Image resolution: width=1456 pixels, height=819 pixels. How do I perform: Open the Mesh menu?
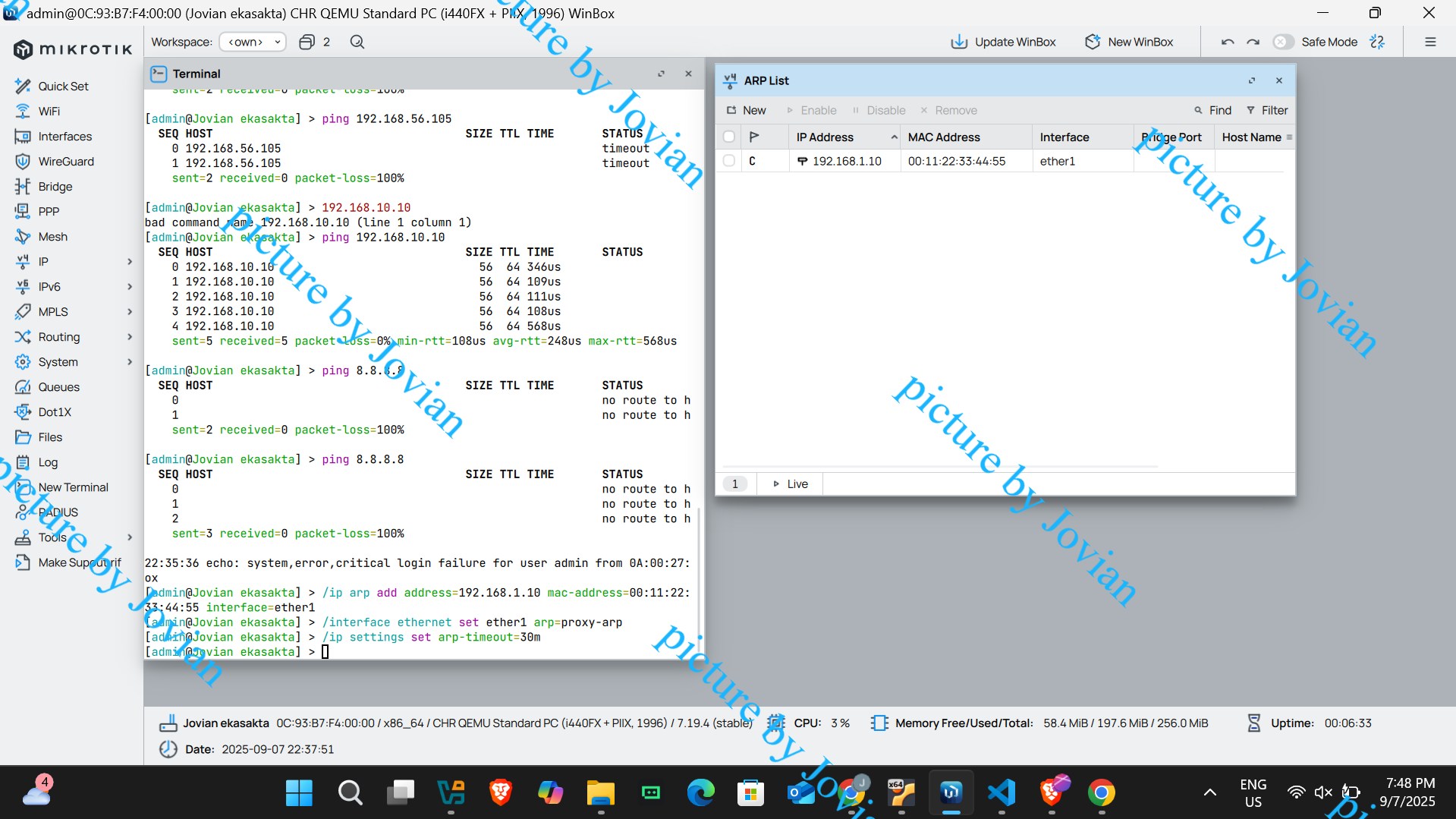(52, 236)
